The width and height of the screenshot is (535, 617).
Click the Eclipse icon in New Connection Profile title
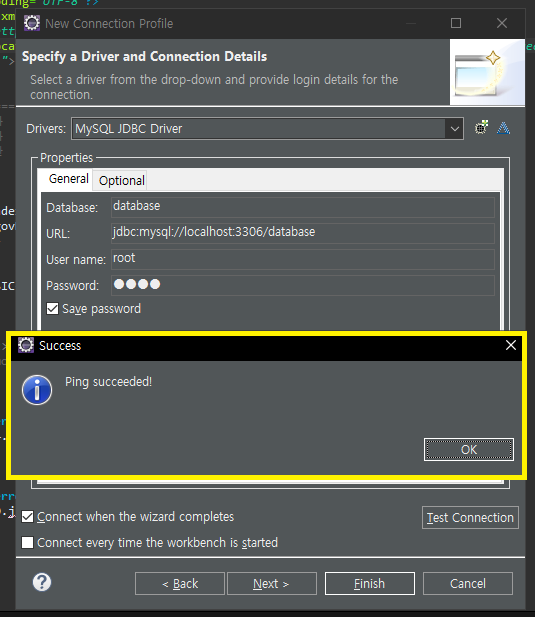click(x=32, y=23)
